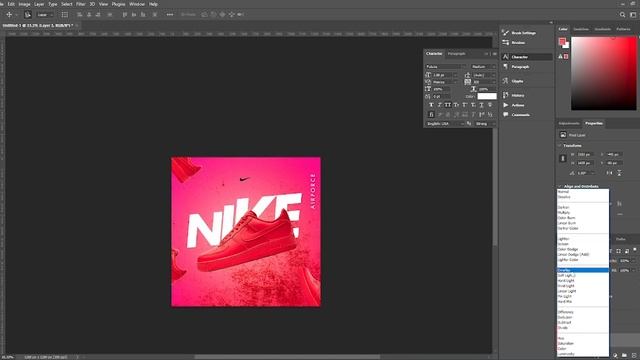640x360 pixels.
Task: Open the Brush Settings panel
Action: tap(527, 33)
